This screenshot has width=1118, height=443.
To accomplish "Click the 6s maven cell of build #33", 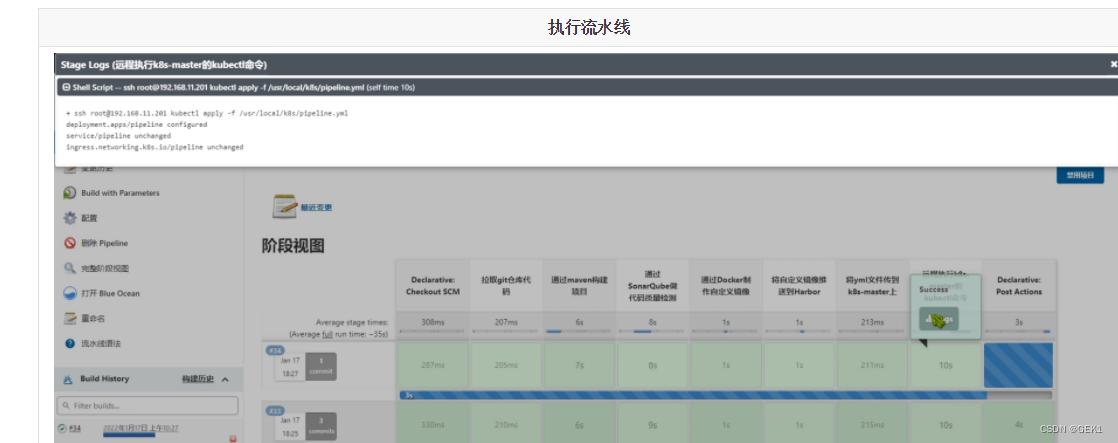I will (580, 424).
